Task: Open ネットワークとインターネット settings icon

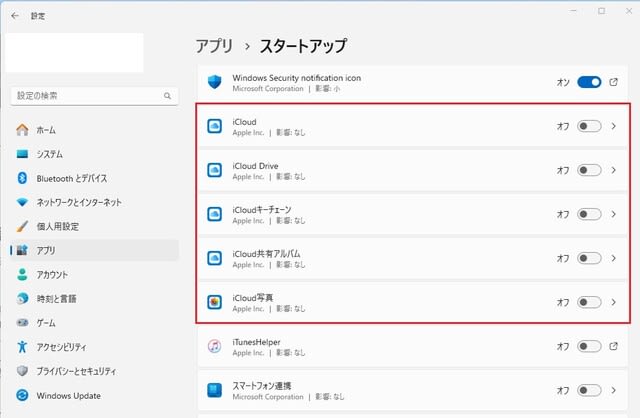Action: [x=22, y=202]
